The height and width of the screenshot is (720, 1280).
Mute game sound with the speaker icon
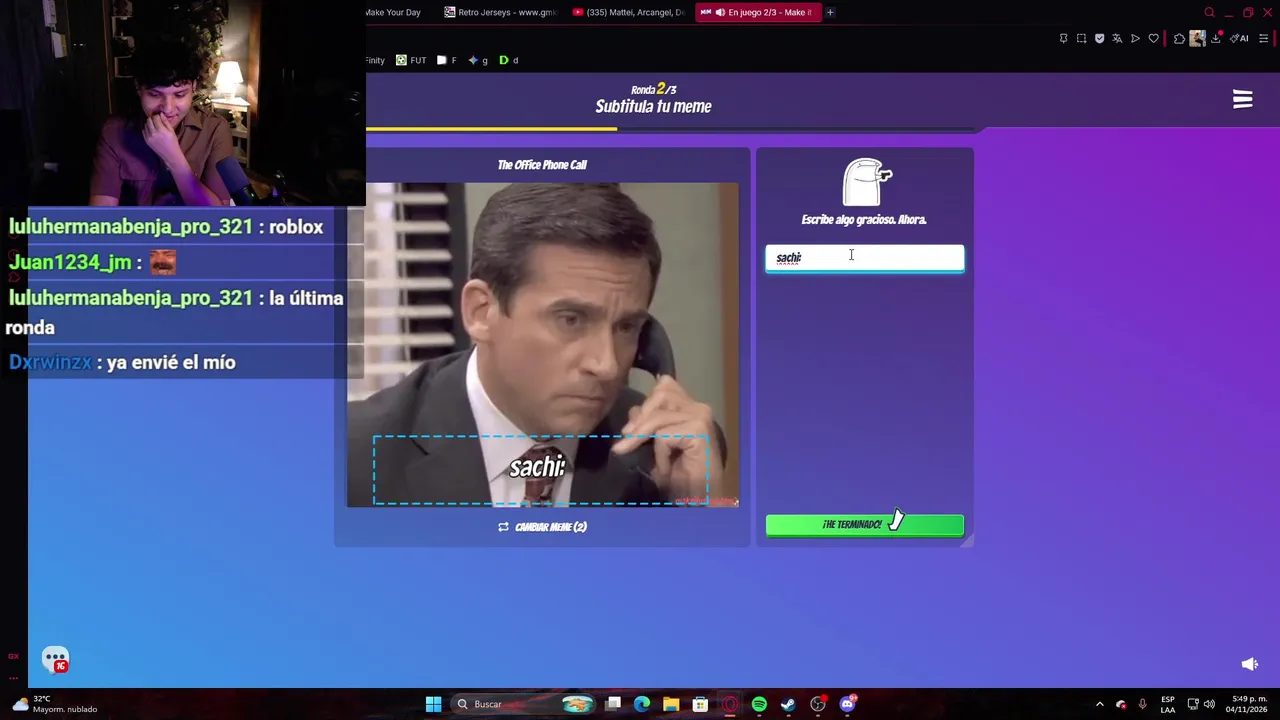coord(1249,664)
